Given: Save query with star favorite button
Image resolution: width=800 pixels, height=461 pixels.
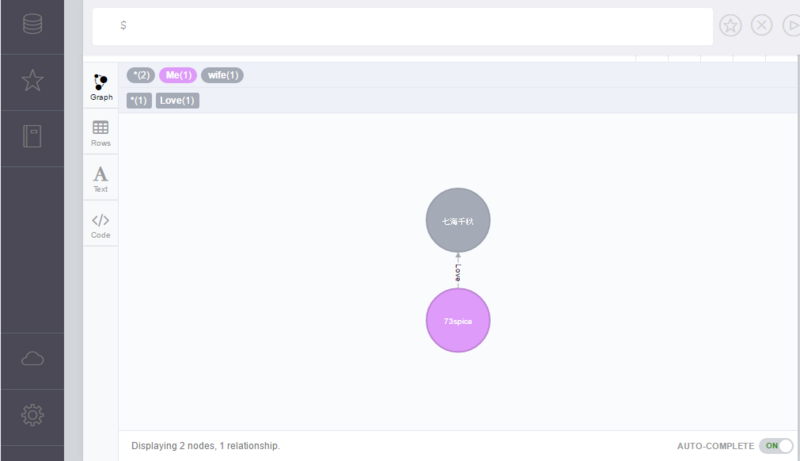Looking at the screenshot, I should 730,25.
